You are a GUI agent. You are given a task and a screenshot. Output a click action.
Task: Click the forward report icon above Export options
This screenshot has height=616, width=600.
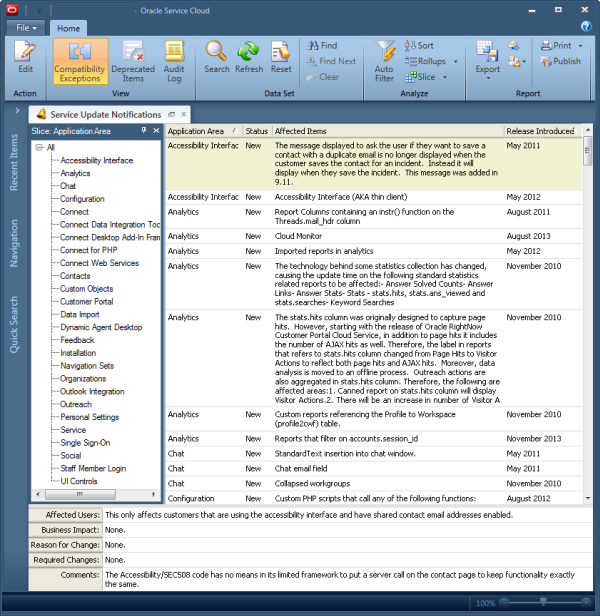tap(514, 46)
